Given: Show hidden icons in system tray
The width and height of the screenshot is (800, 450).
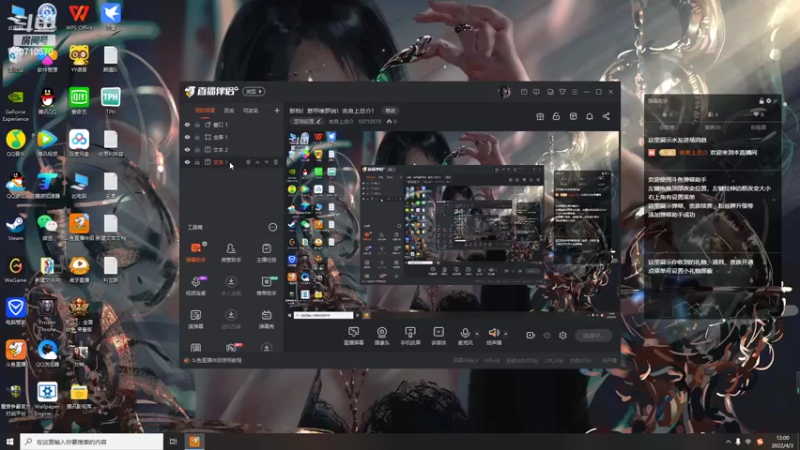Looking at the screenshot, I should [x=728, y=442].
